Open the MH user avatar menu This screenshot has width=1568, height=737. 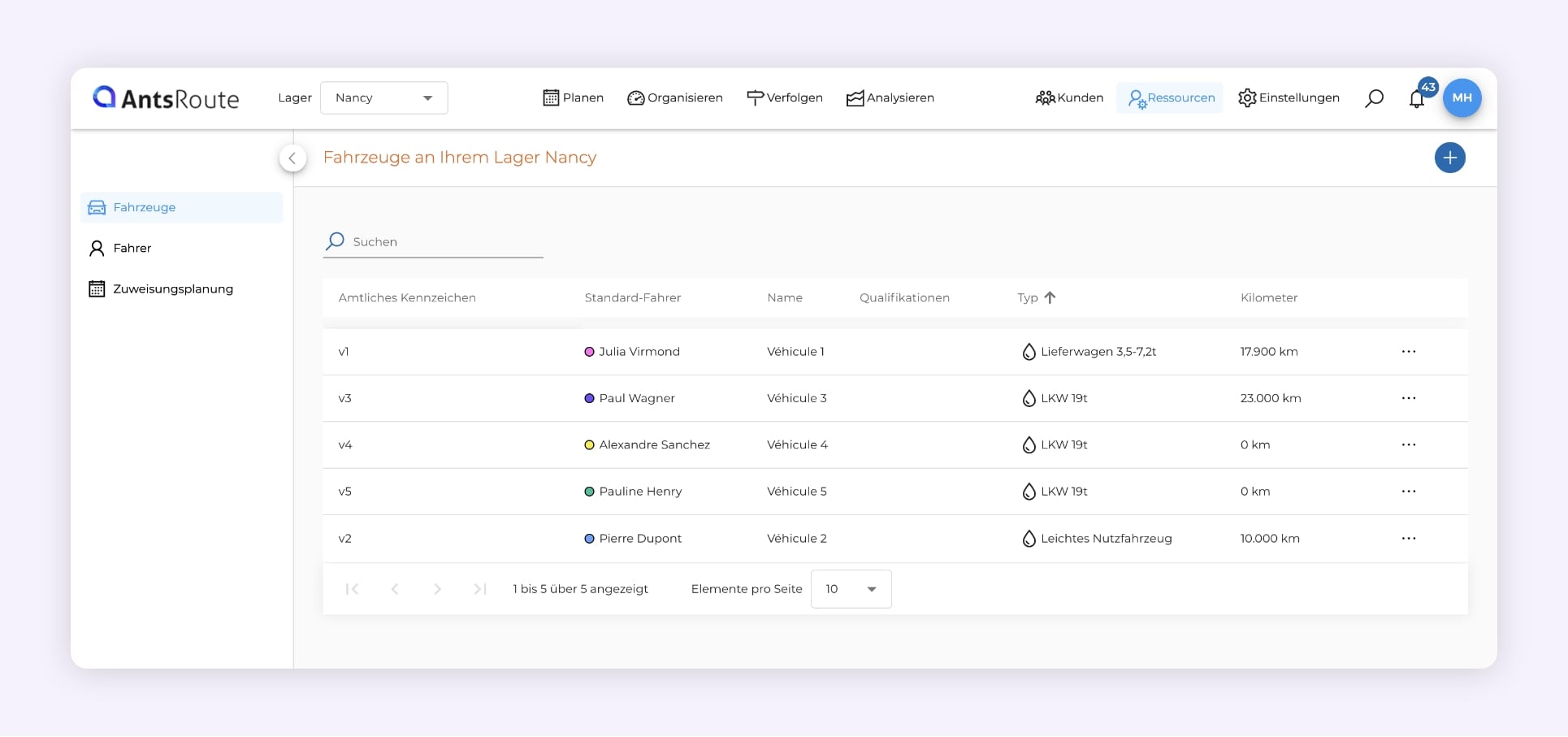pyautogui.click(x=1462, y=98)
